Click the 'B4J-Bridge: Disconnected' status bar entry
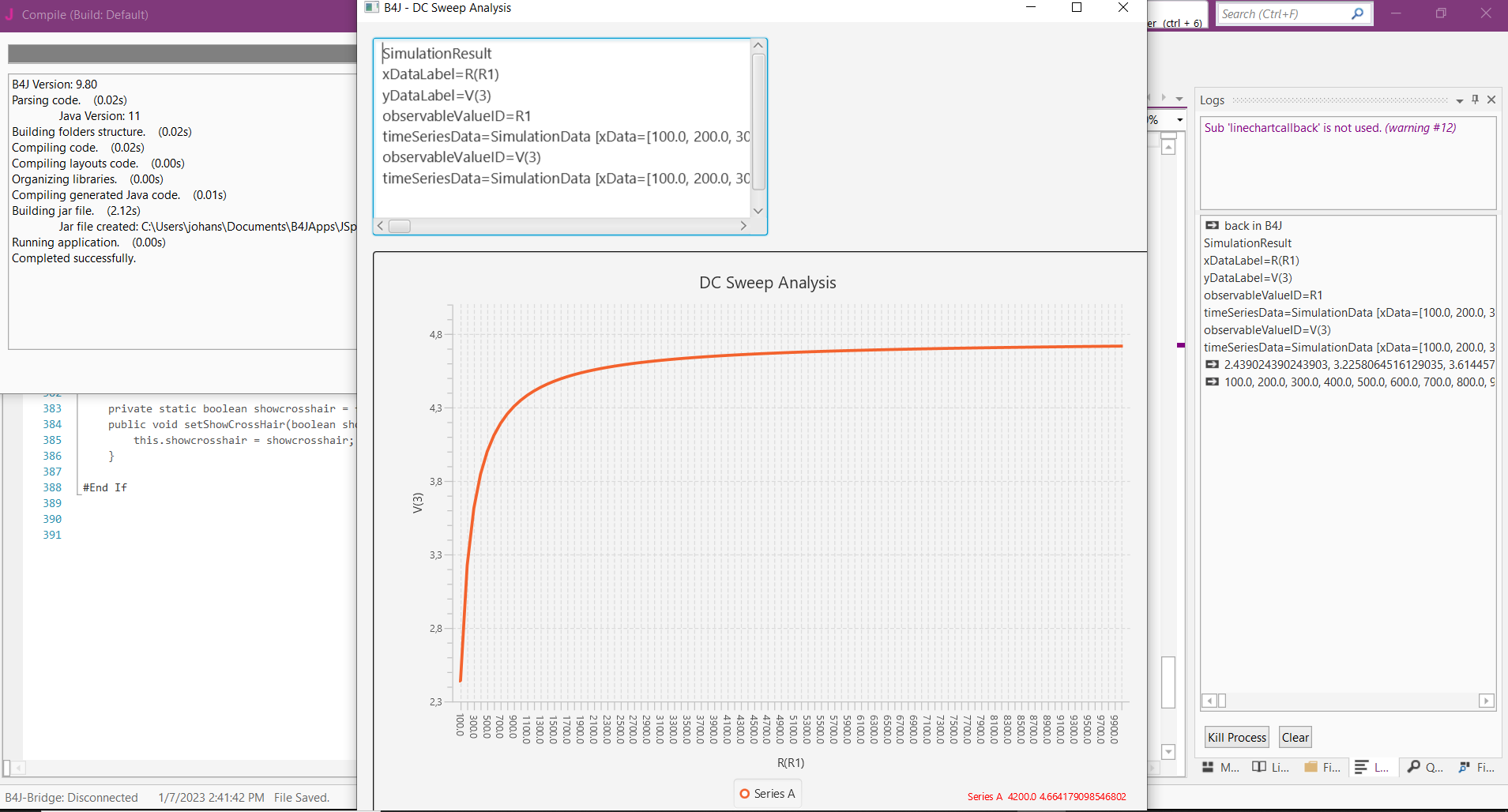 pyautogui.click(x=71, y=798)
